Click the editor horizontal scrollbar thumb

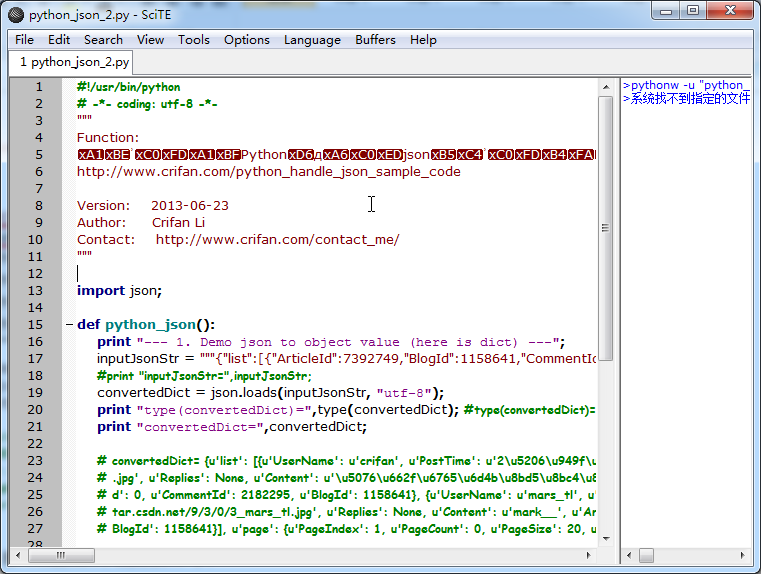pyautogui.click(x=61, y=555)
